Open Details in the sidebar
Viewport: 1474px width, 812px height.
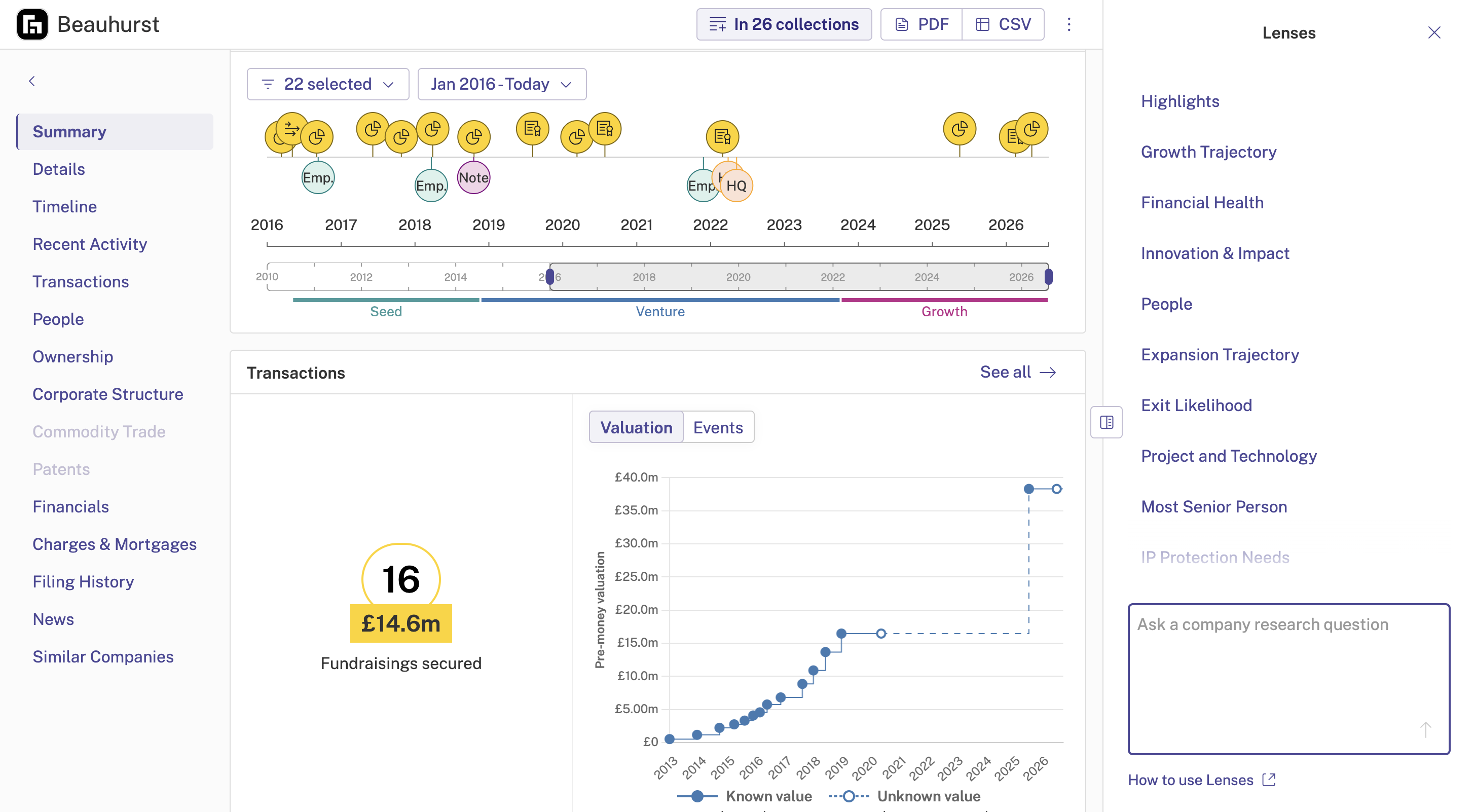coord(58,169)
